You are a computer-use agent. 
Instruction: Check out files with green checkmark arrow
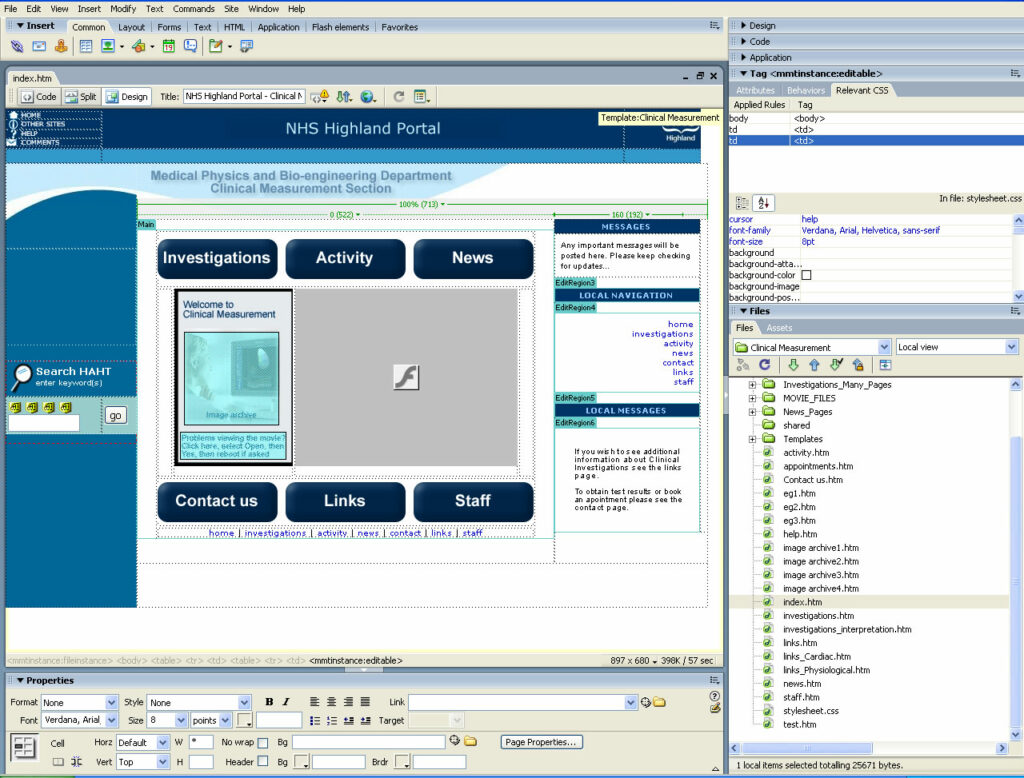[836, 365]
